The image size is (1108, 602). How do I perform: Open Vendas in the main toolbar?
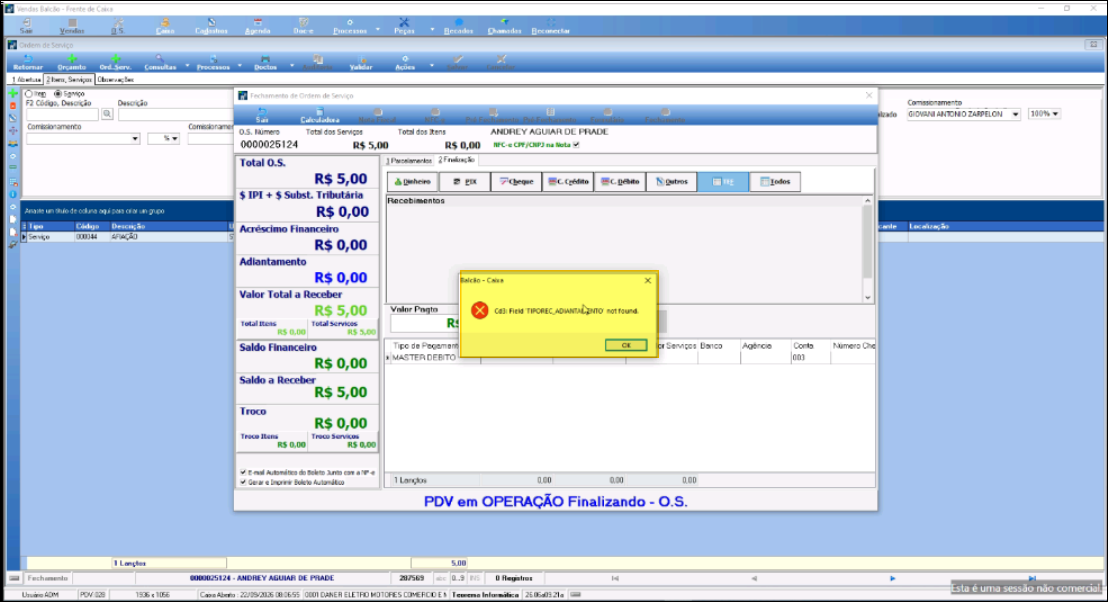71,27
